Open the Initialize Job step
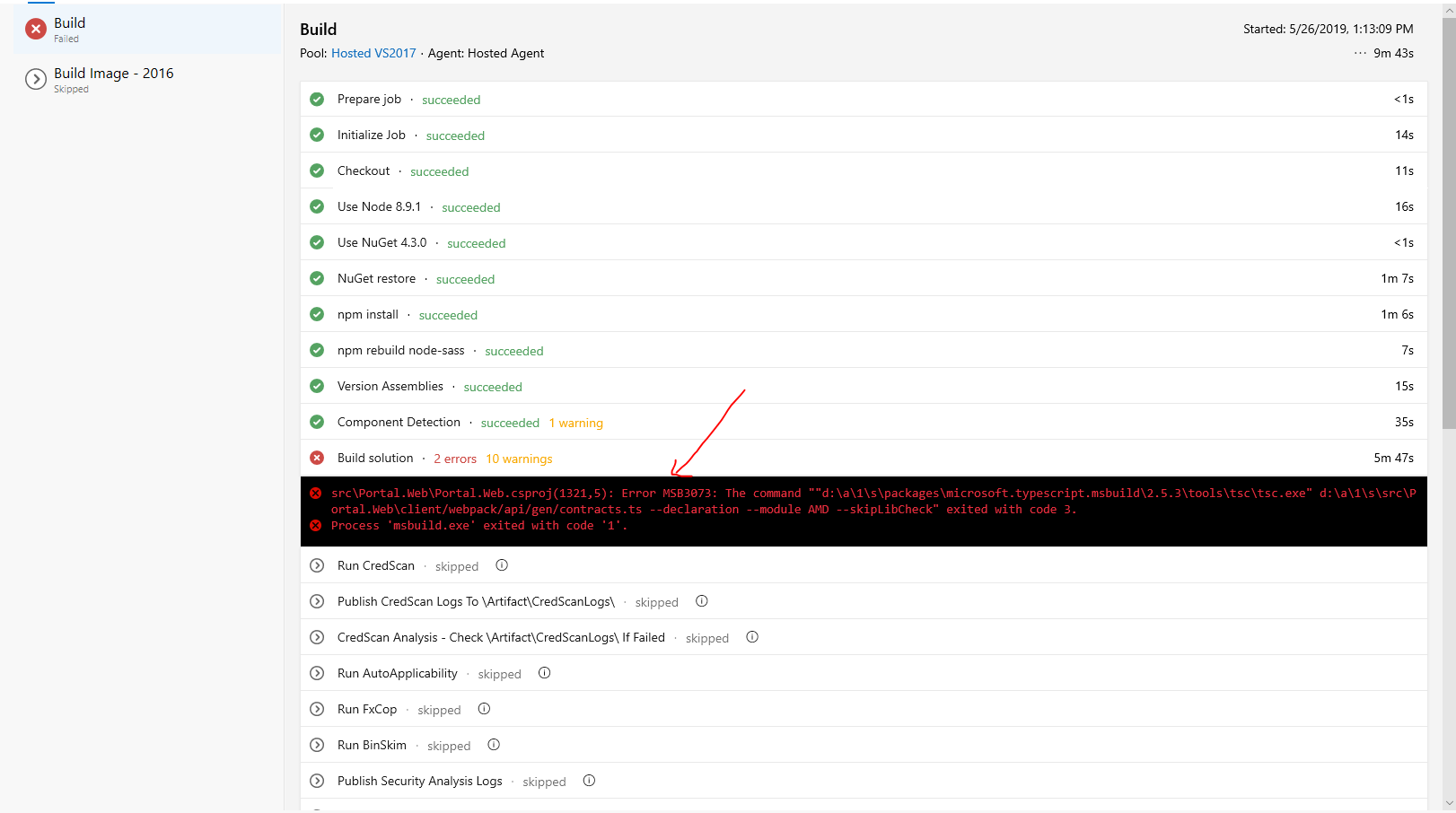 [864, 135]
